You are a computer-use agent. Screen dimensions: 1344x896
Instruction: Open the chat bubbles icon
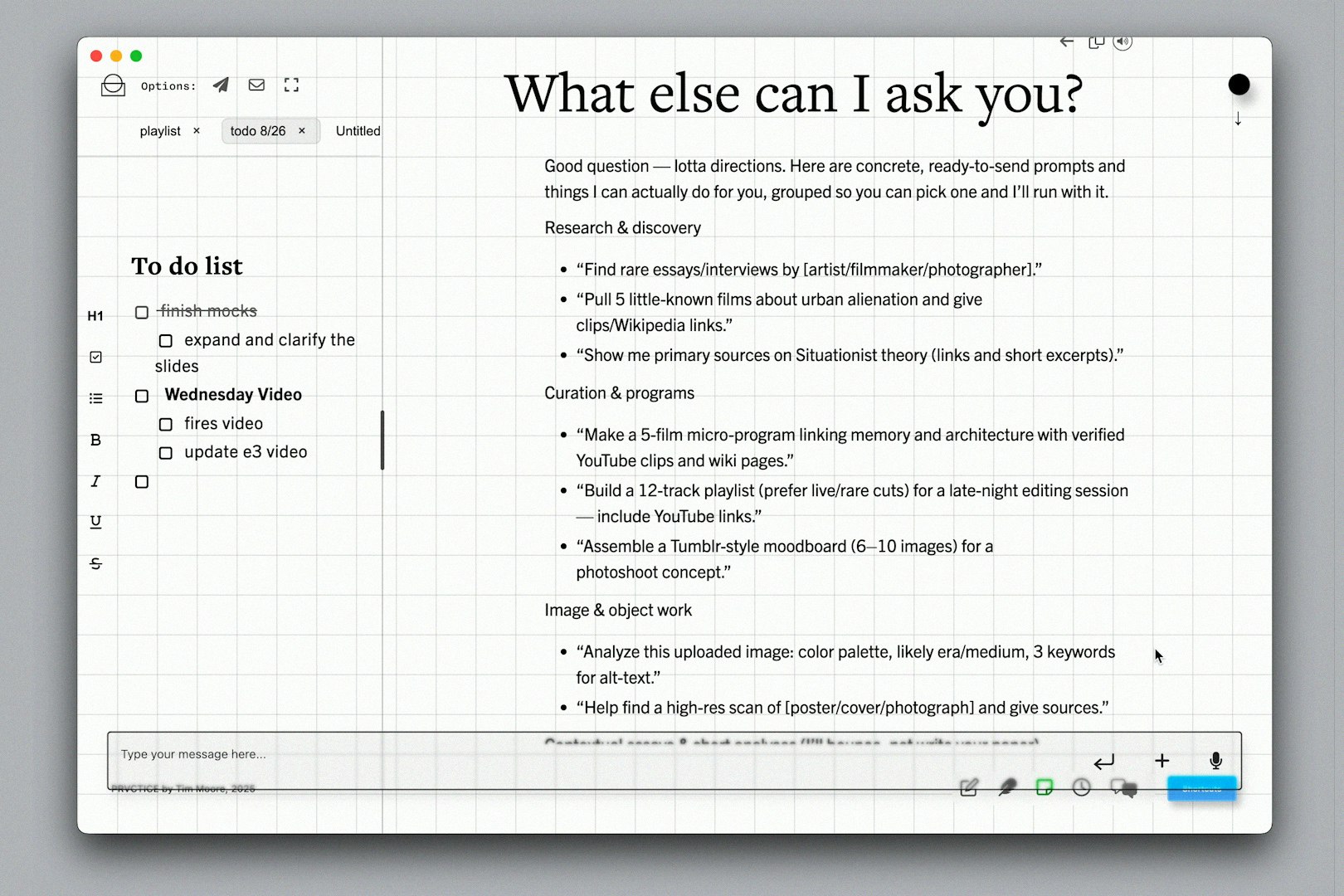click(1124, 788)
